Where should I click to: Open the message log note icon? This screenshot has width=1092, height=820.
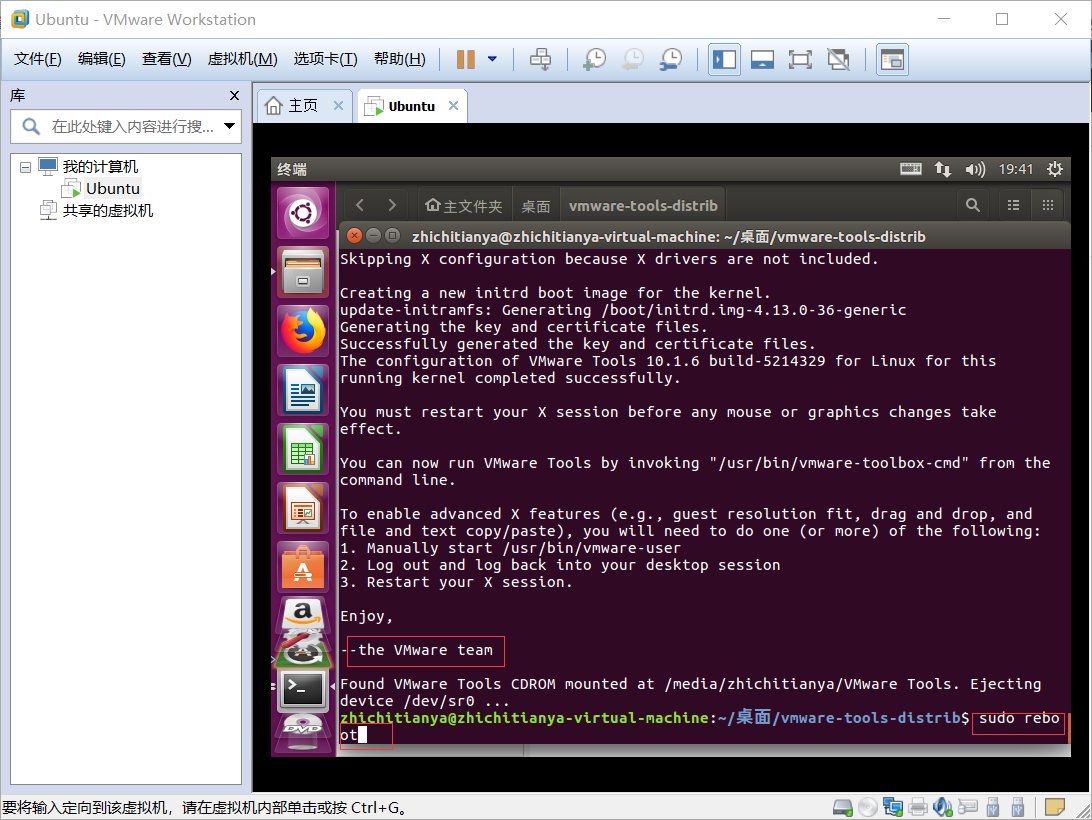tap(1054, 807)
